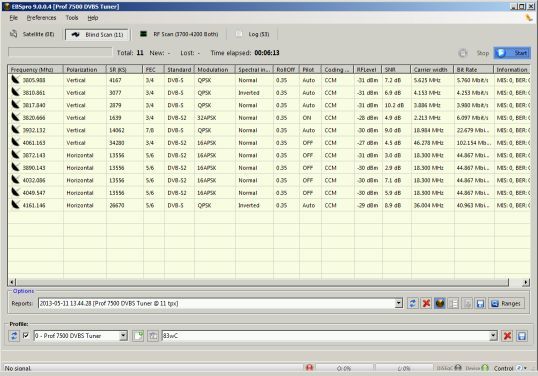
Task: Save the report using floppy icon
Action: click(x=480, y=303)
